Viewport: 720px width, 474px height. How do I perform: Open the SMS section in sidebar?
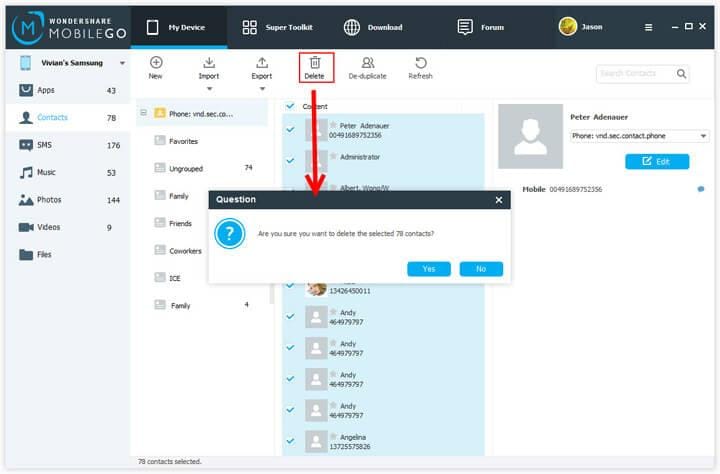coord(68,145)
